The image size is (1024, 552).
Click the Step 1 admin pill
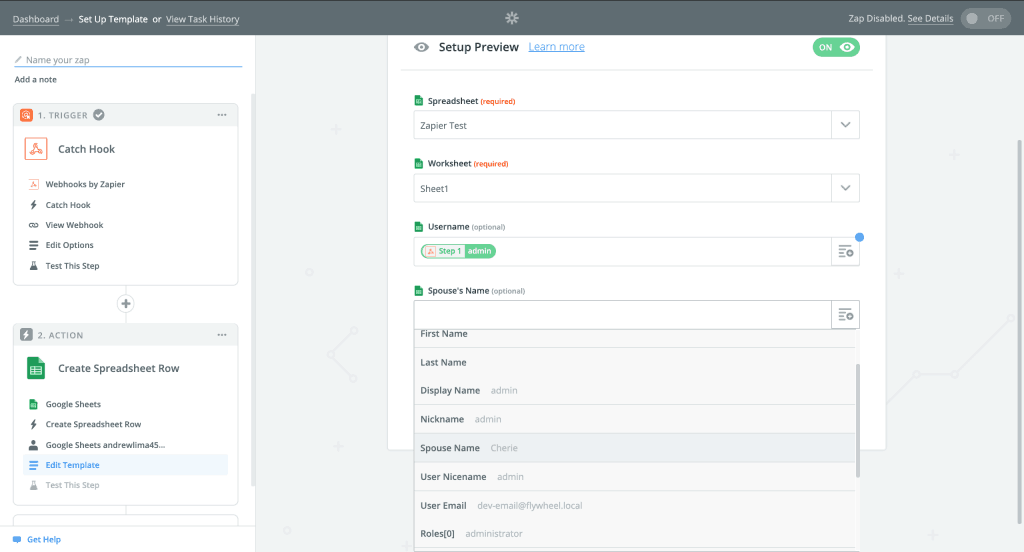[x=458, y=251]
